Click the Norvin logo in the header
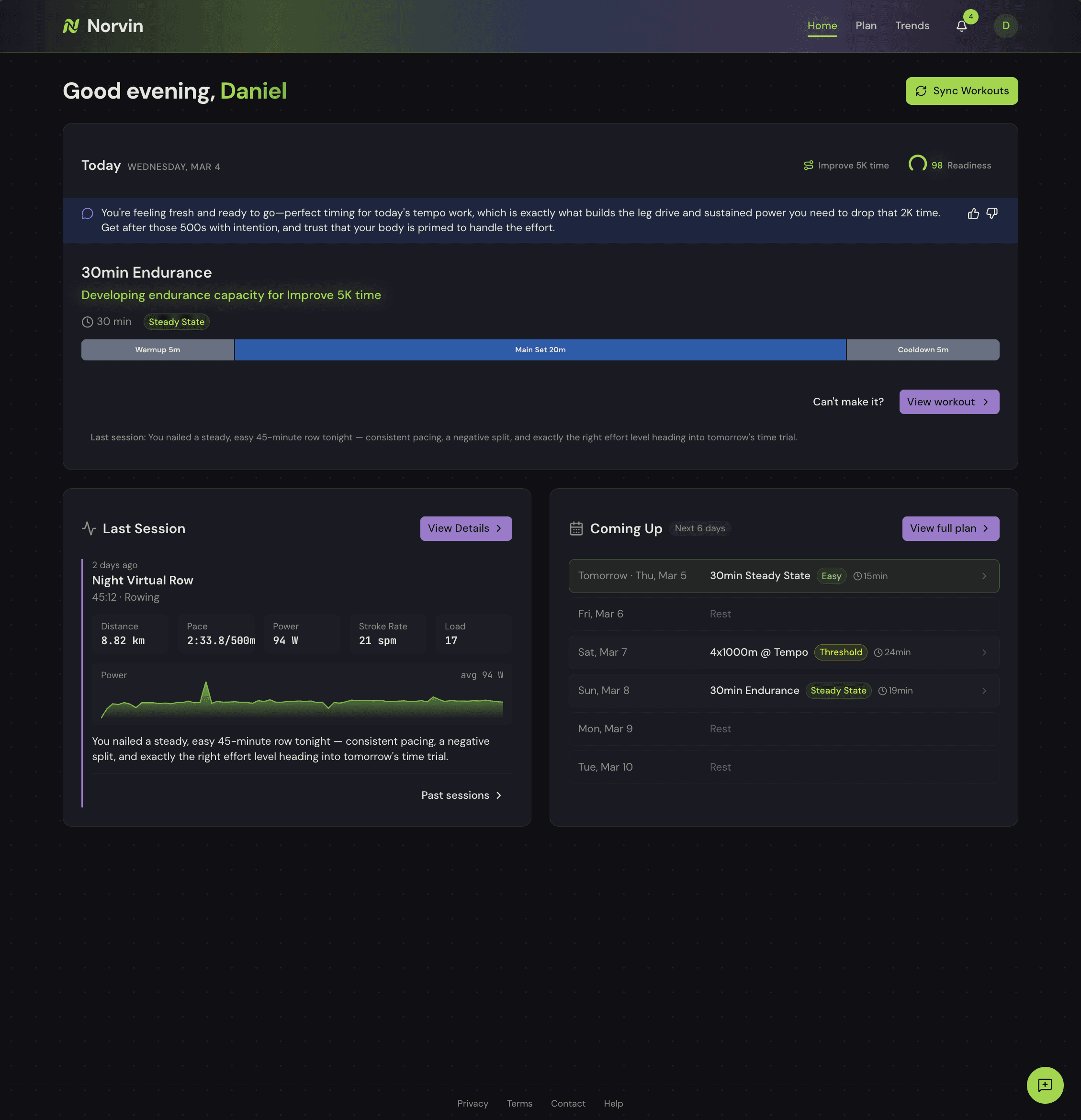Screen dimensions: 1081x1120 [103, 26]
